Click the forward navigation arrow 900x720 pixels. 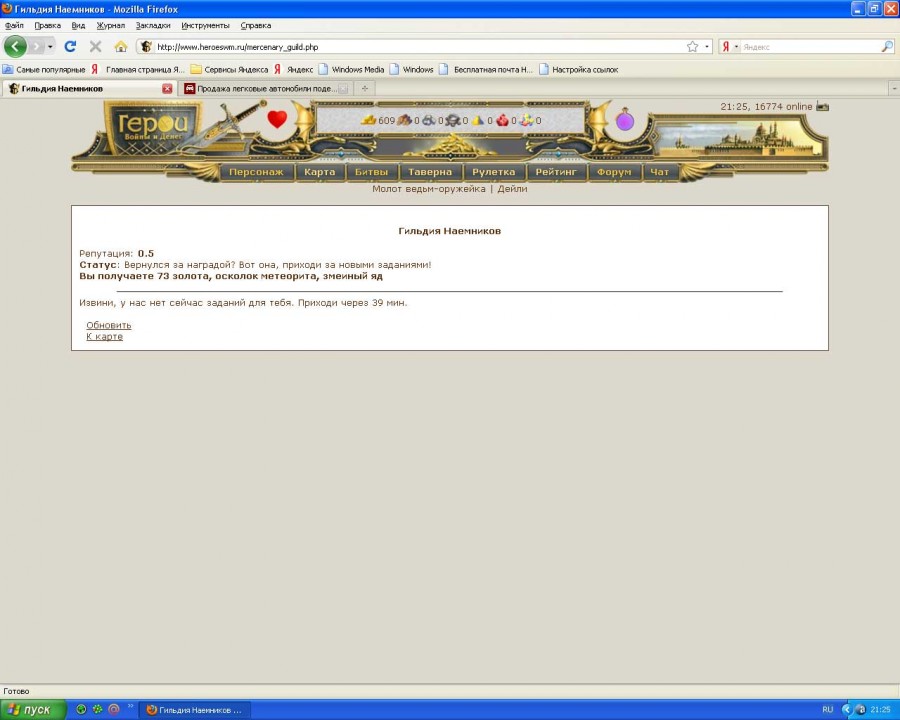pos(36,47)
